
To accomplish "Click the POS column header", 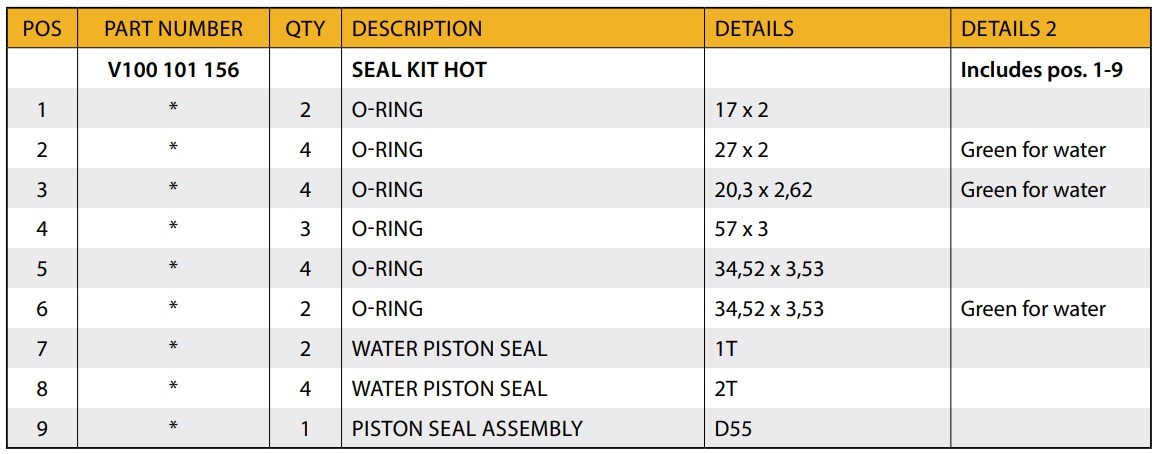I will pyautogui.click(x=41, y=29).
